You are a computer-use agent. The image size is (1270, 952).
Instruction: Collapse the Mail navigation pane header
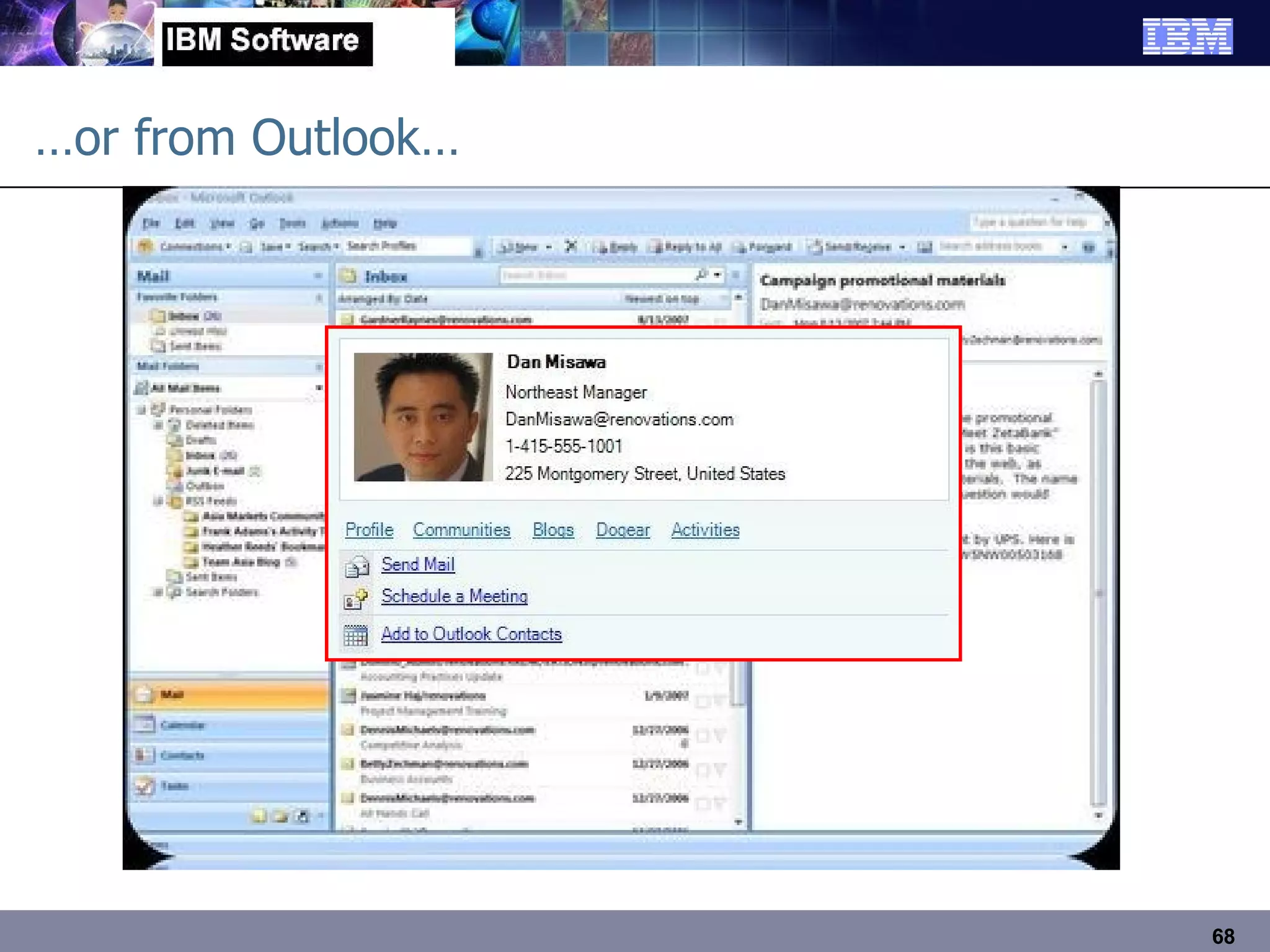coord(318,276)
